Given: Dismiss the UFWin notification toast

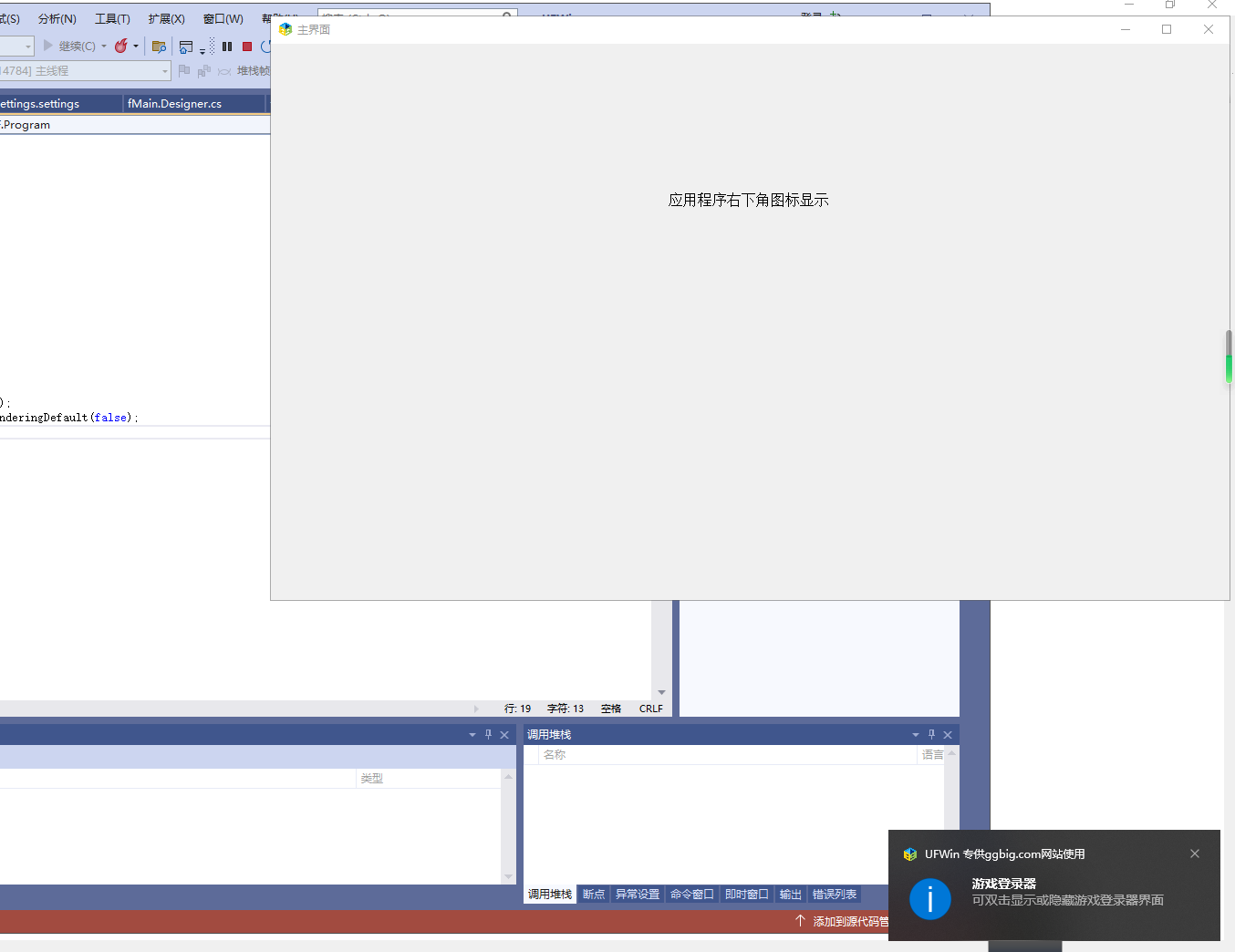Looking at the screenshot, I should pos(1195,854).
